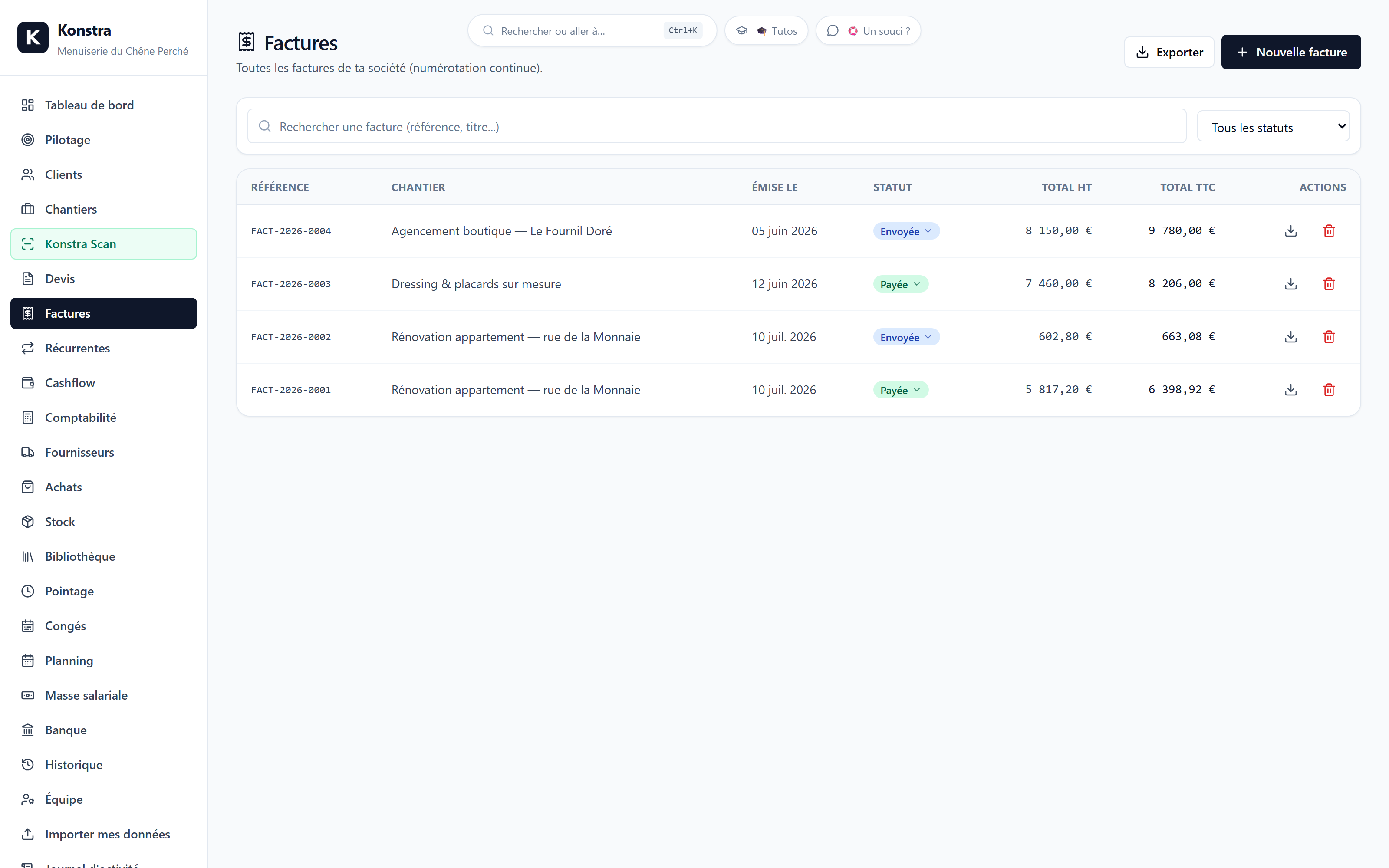Change Envoyée status of FACT-2026-0004

pyautogui.click(x=906, y=231)
